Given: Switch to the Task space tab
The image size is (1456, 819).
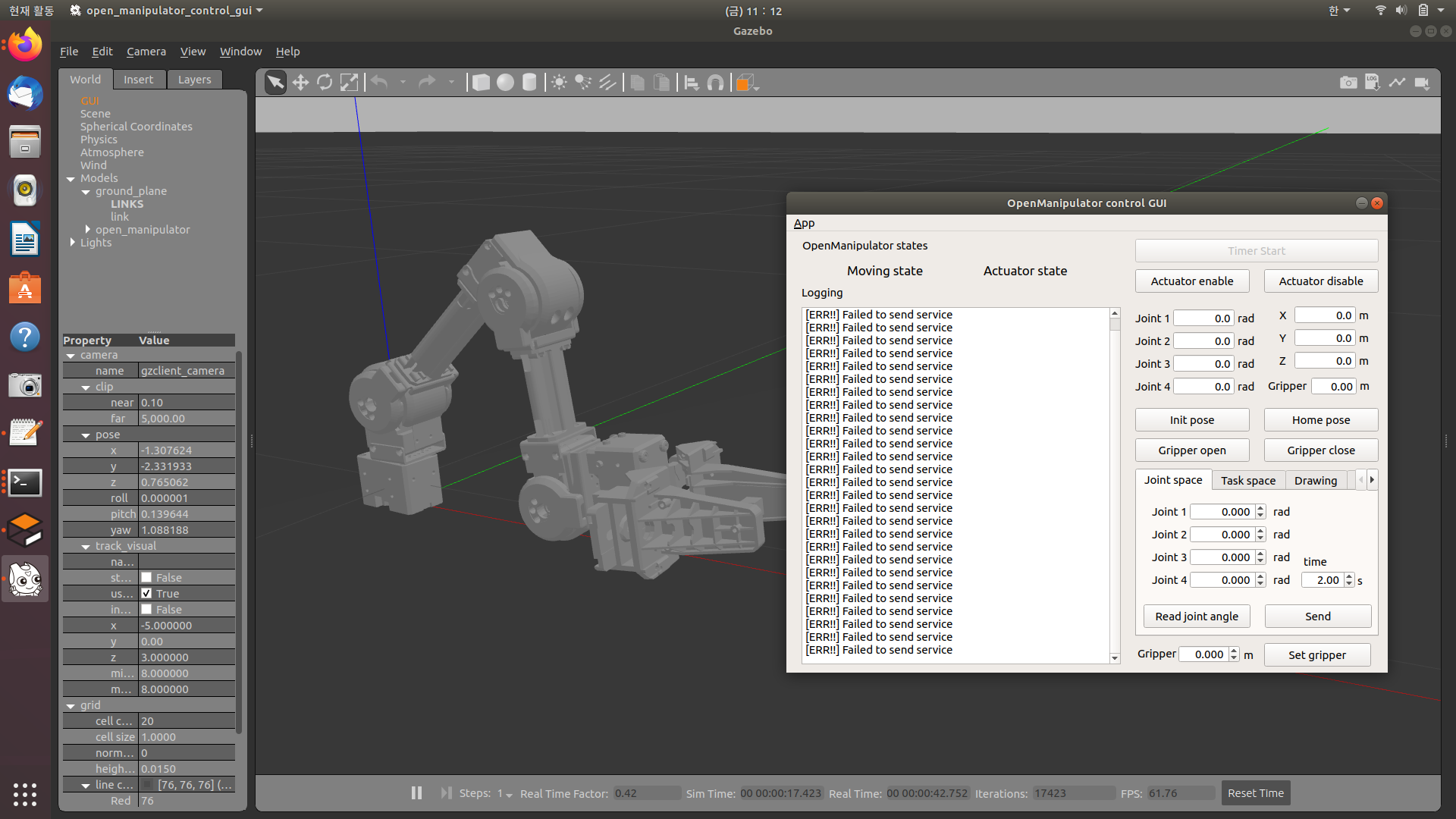Looking at the screenshot, I should point(1247,481).
